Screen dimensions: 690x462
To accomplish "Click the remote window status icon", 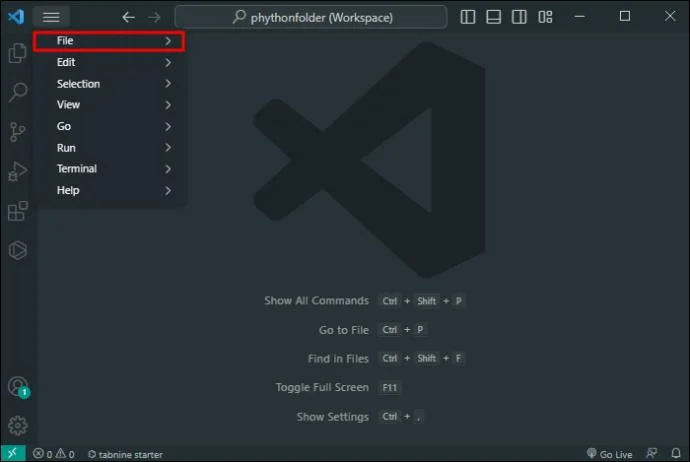I will [12, 453].
